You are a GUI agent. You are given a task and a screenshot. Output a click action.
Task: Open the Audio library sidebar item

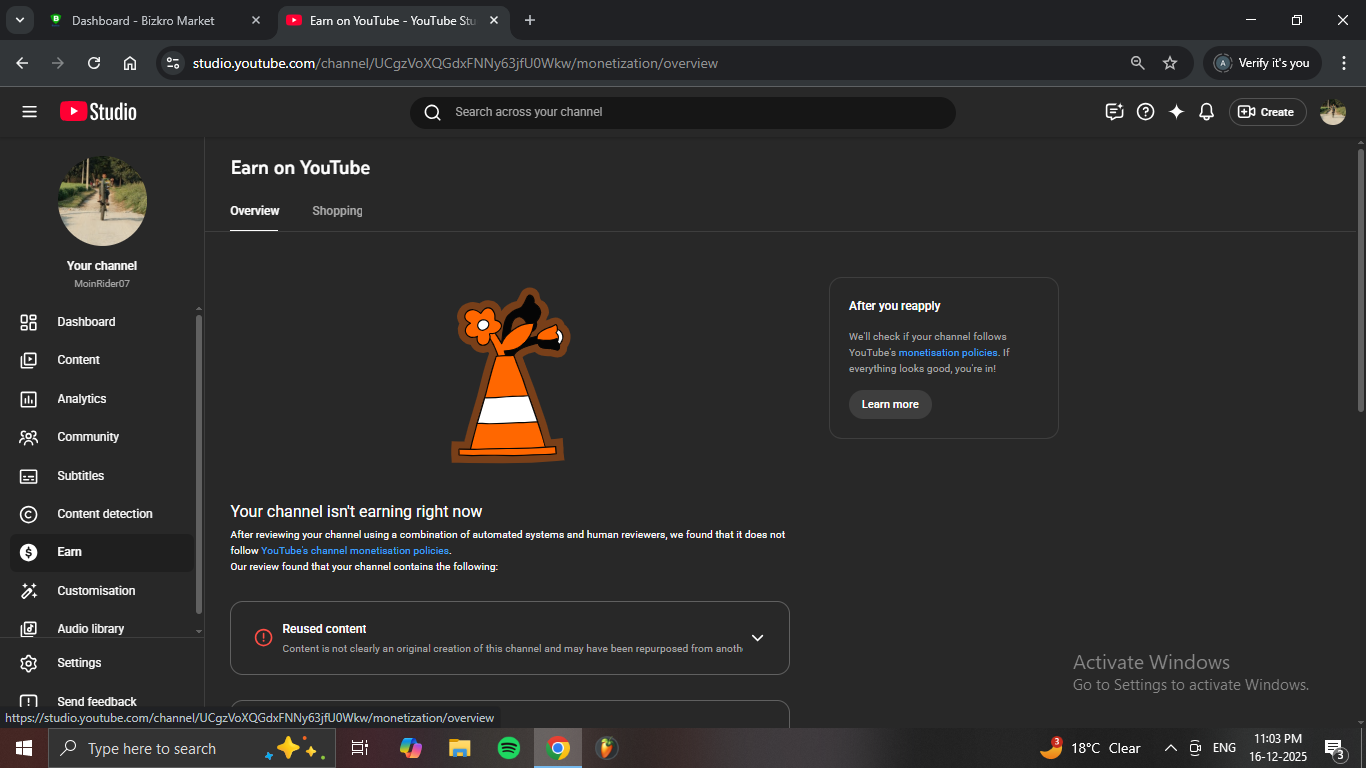click(90, 629)
